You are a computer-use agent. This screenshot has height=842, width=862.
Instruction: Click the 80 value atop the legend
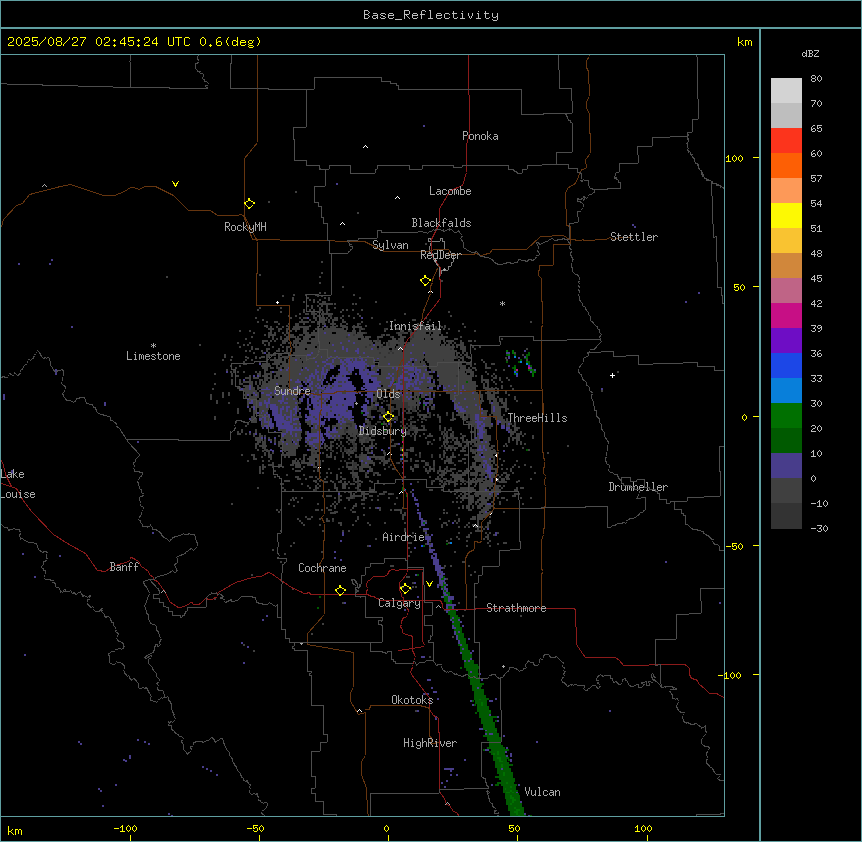816,79
